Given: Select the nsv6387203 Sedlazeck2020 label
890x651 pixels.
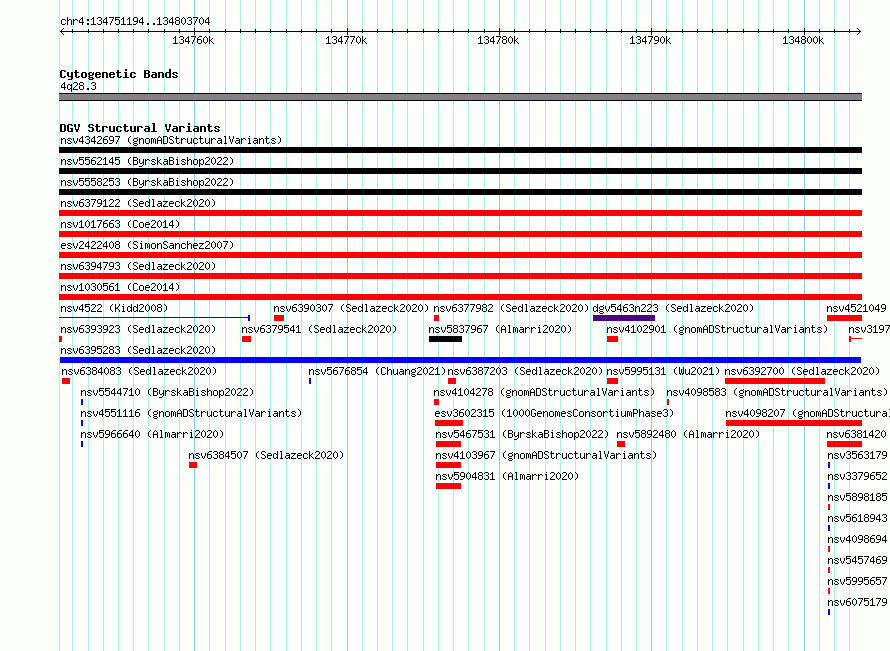Looking at the screenshot, I should [x=525, y=371].
